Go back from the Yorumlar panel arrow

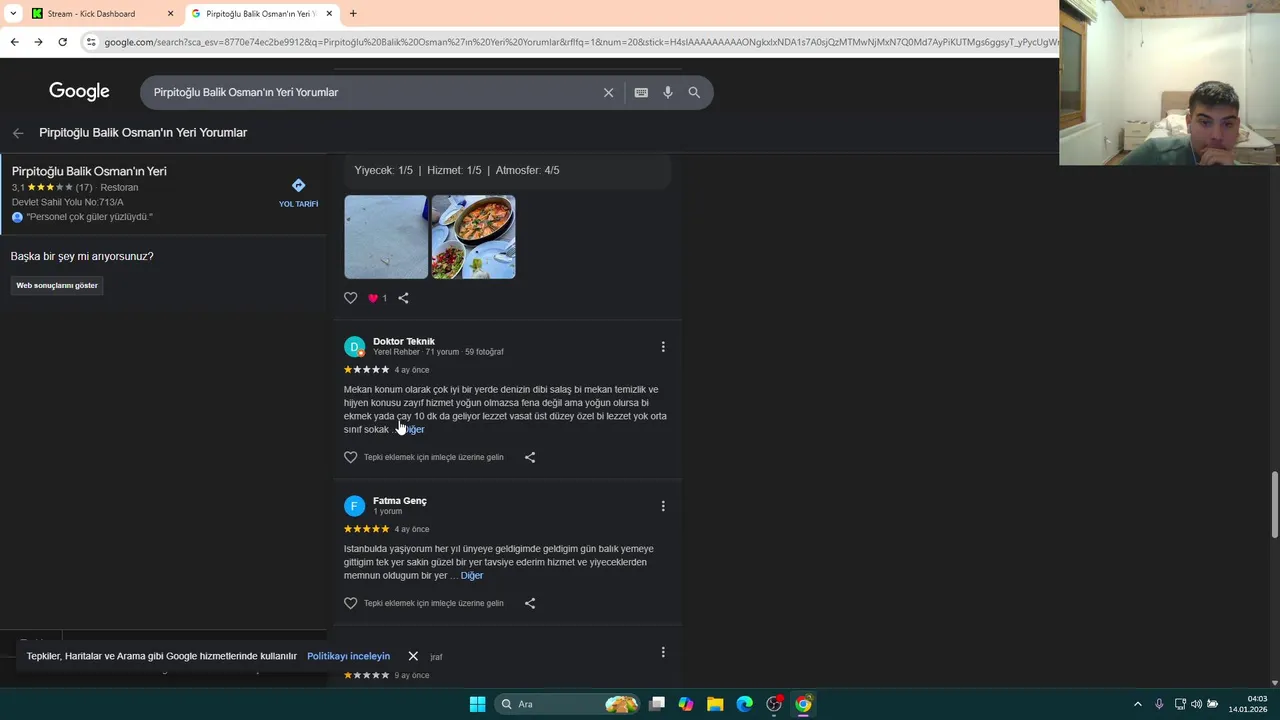click(x=18, y=133)
